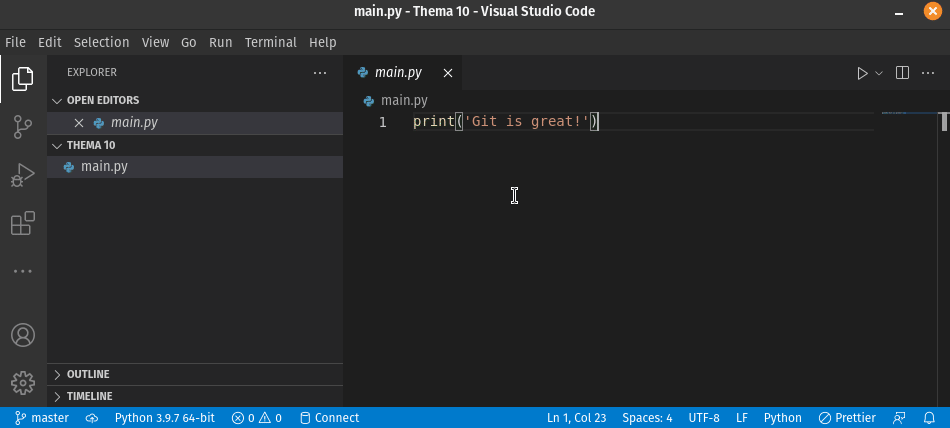Open the Terminal menu
The width and height of the screenshot is (950, 428).
[270, 43]
